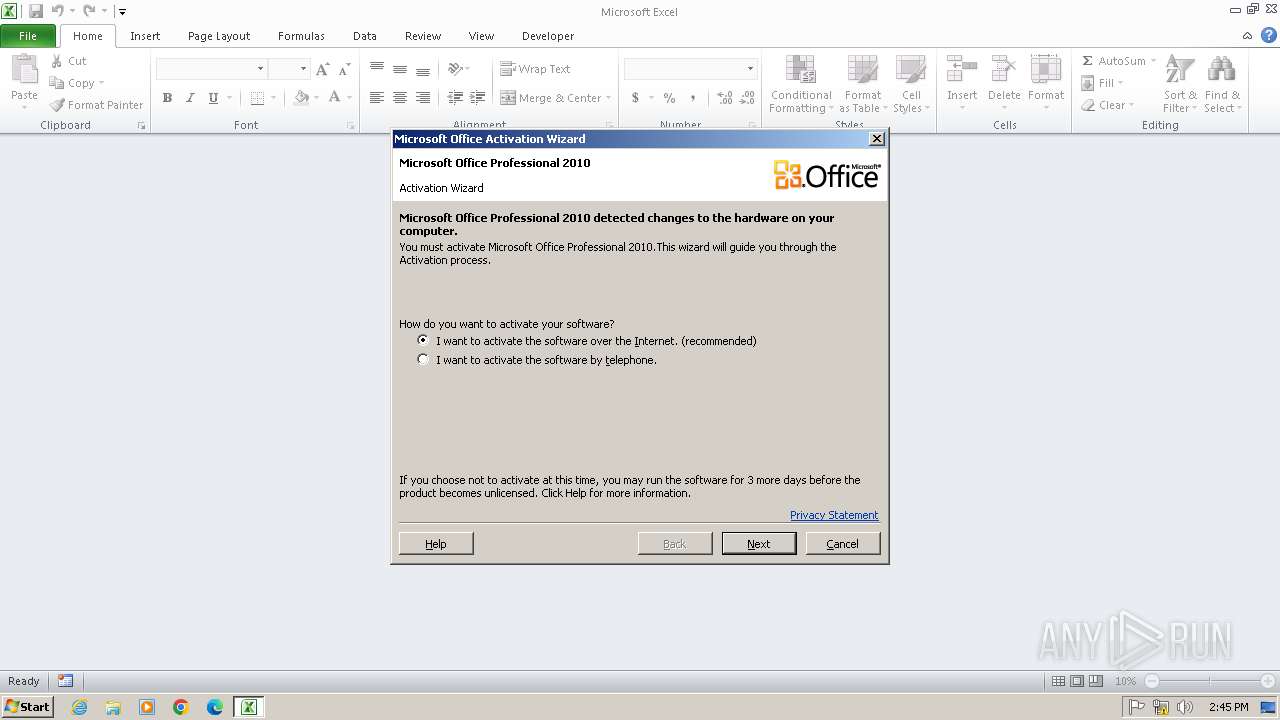Click the Paste icon in Clipboard
Screen dimensions: 1280x720
[x=24, y=70]
